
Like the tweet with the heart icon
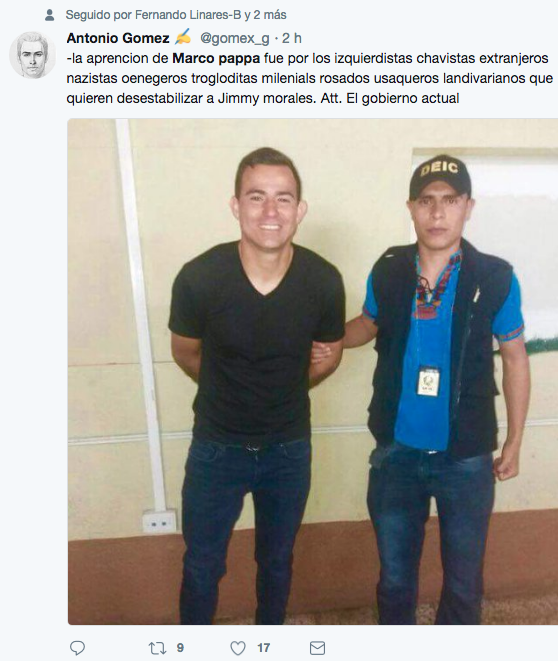tap(238, 648)
